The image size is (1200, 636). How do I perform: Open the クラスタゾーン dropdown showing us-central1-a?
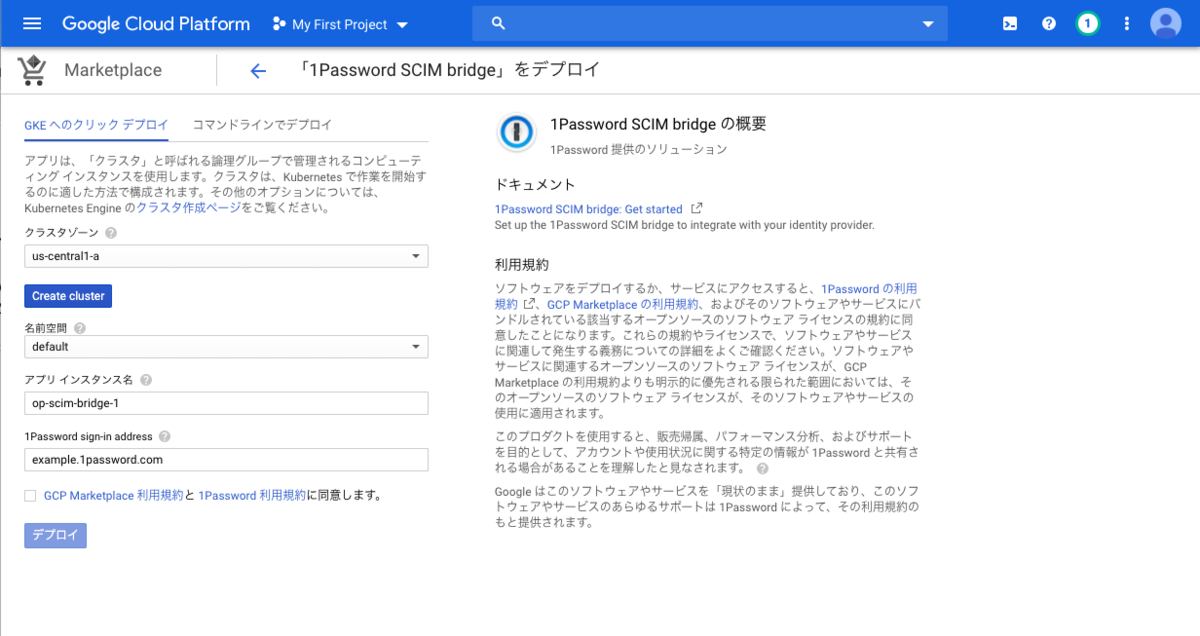[226, 256]
